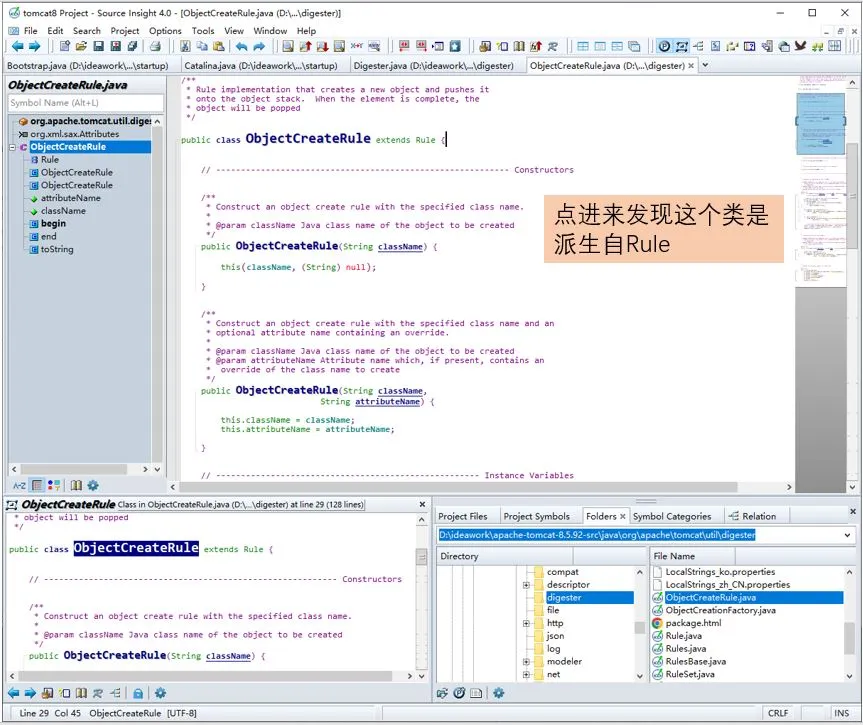Switch to the Symbol Categories tab
Viewport: 863px width, 725px height.
click(x=672, y=516)
